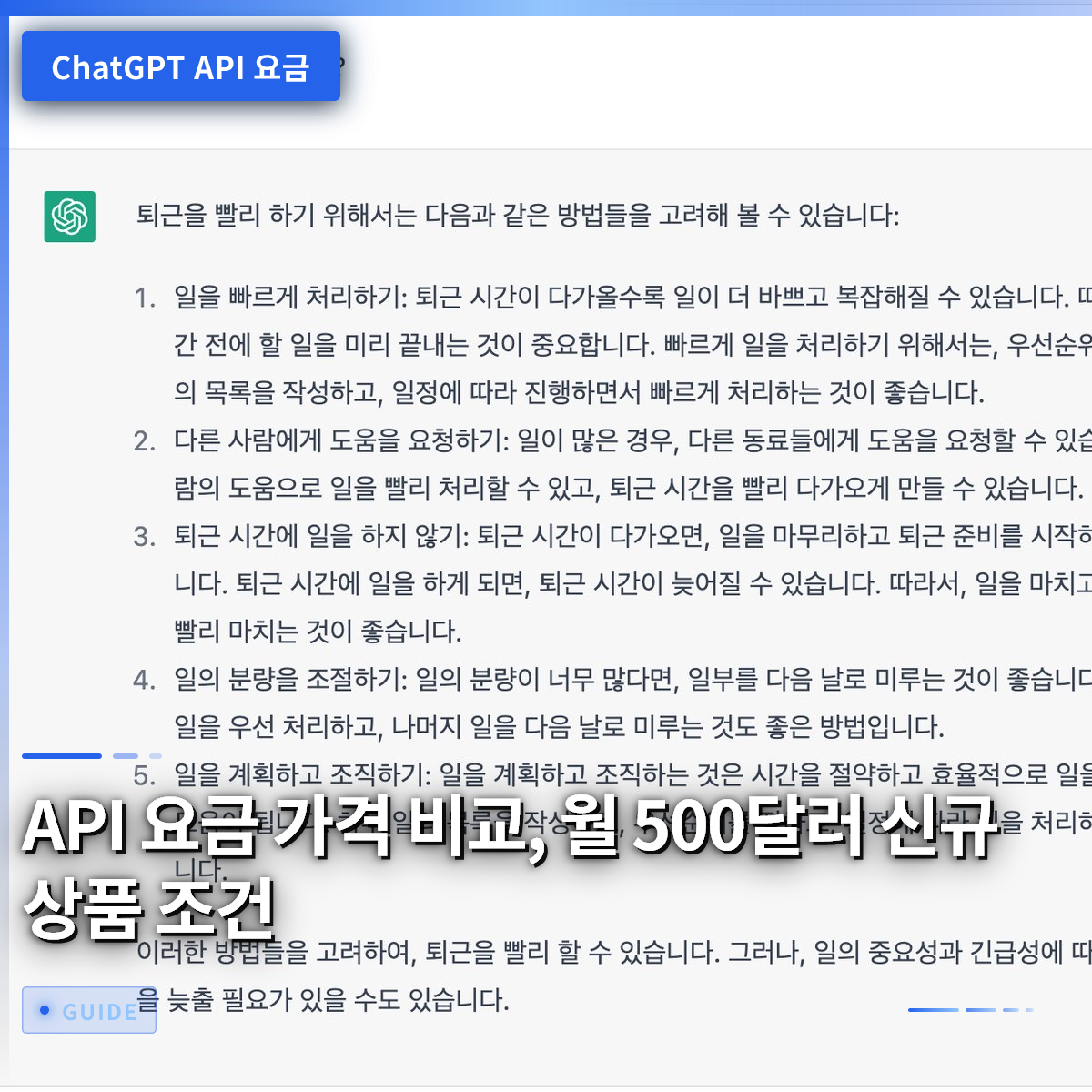Viewport: 1092px width, 1092px height.
Task: Click the ChatGPT API 요금 badge
Action: pyautogui.click(x=181, y=66)
